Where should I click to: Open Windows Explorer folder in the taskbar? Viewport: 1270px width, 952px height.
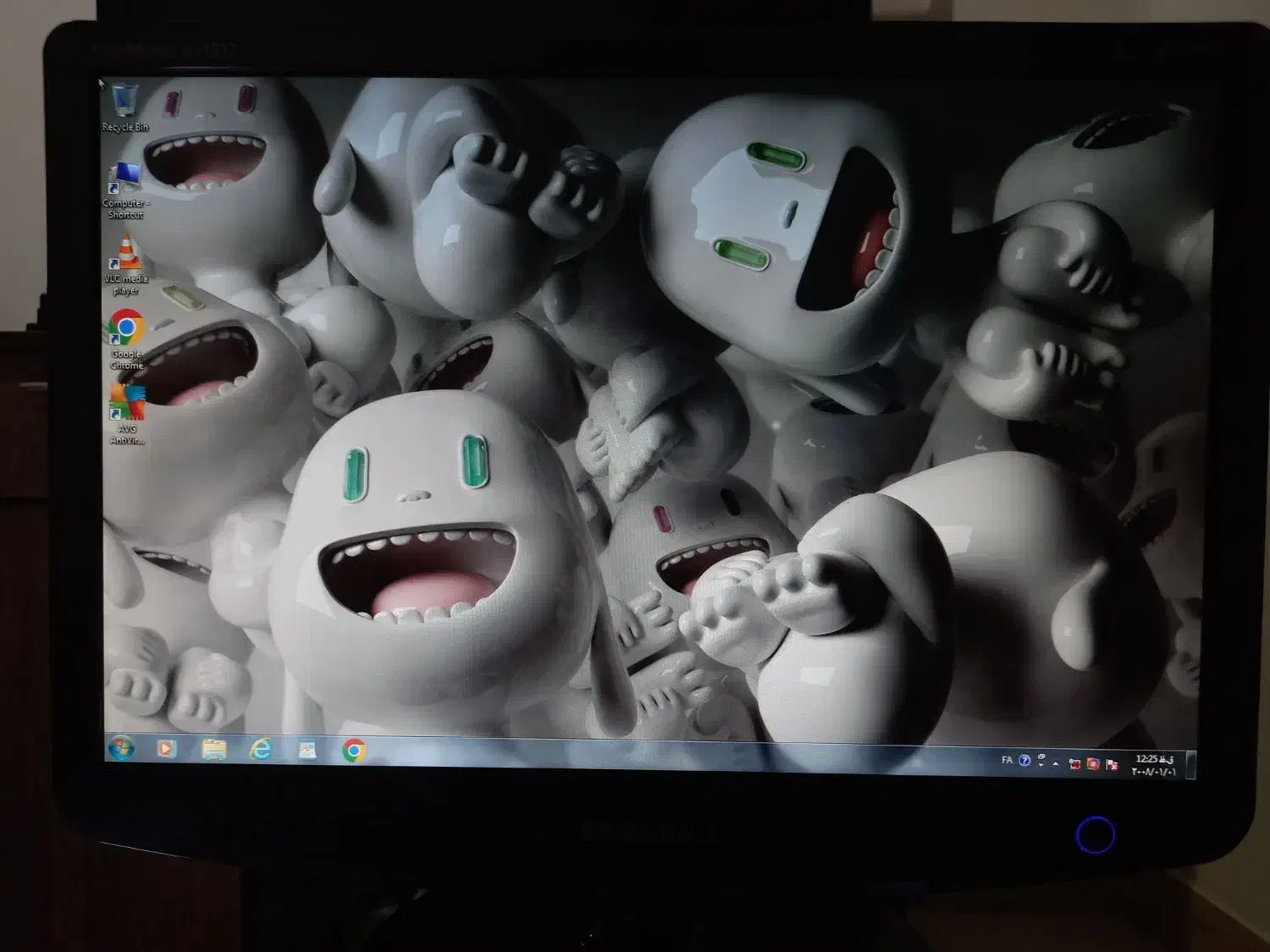pyautogui.click(x=214, y=750)
